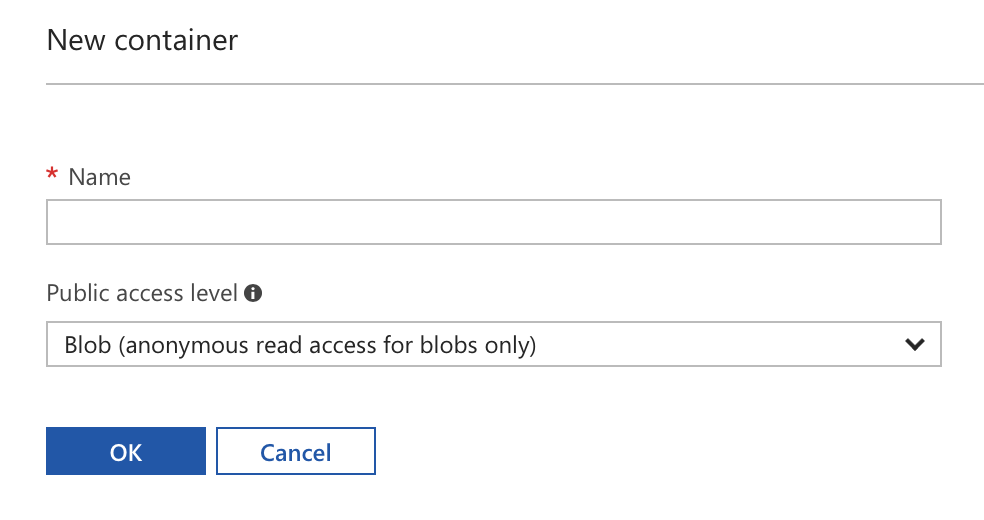This screenshot has height=520, width=984.
Task: Dismiss the New container dialog with Cancel
Action: pos(296,451)
